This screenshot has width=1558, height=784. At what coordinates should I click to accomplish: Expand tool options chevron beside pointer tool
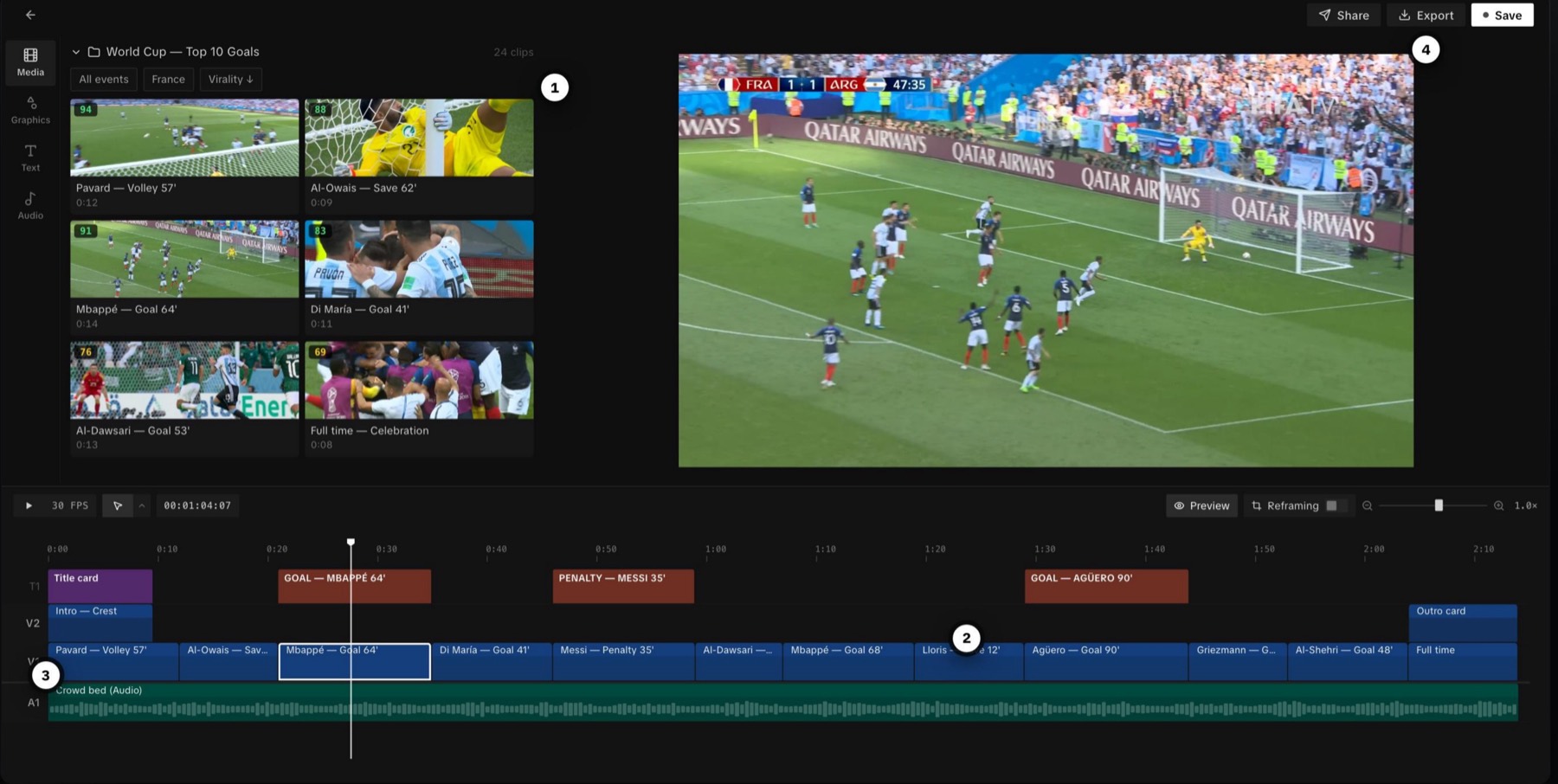(142, 505)
